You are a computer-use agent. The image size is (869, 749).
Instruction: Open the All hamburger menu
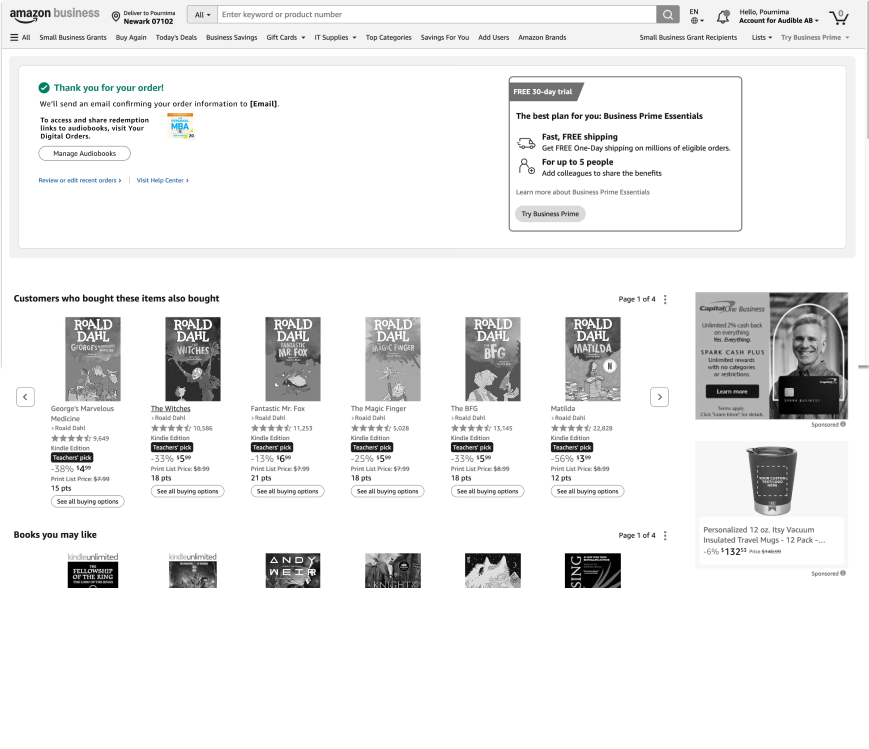click(x=20, y=38)
